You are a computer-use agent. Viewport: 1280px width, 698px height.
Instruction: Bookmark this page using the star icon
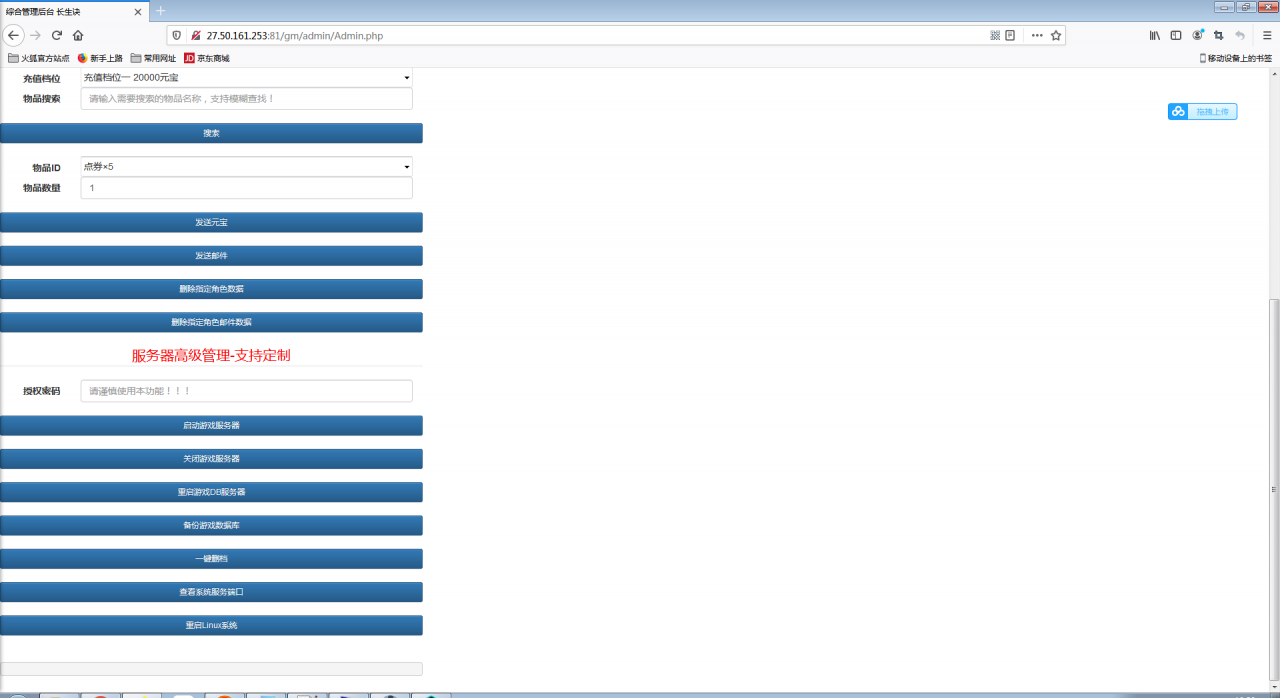click(x=1055, y=35)
